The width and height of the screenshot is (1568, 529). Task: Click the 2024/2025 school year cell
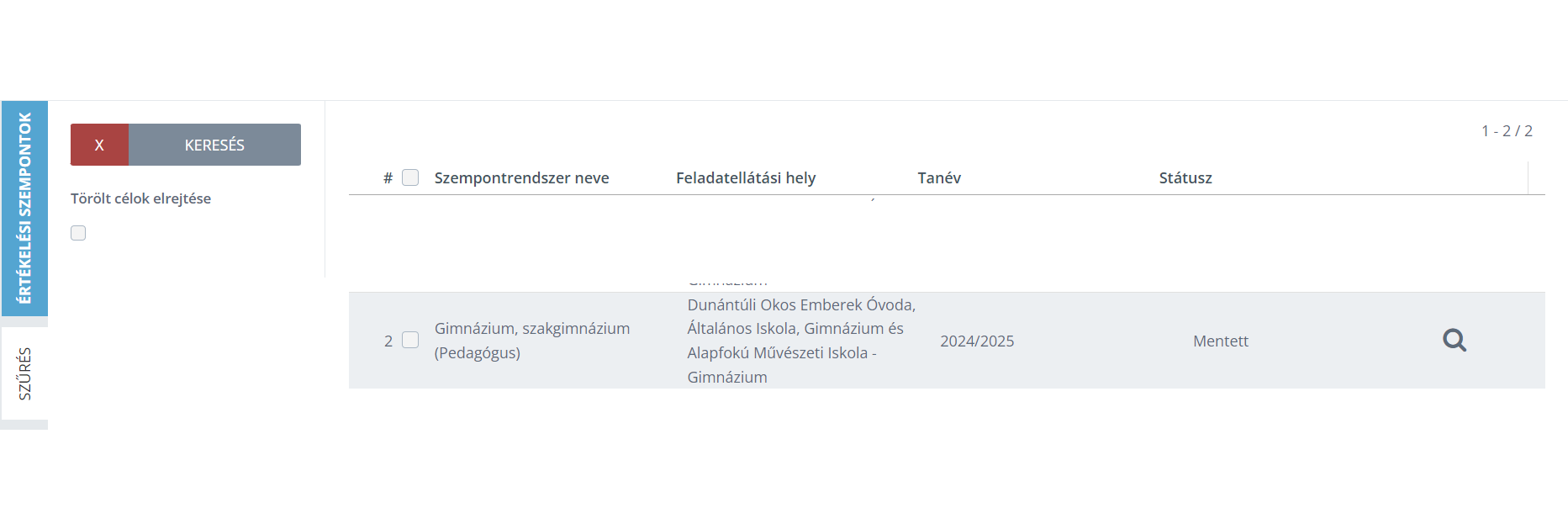click(977, 341)
